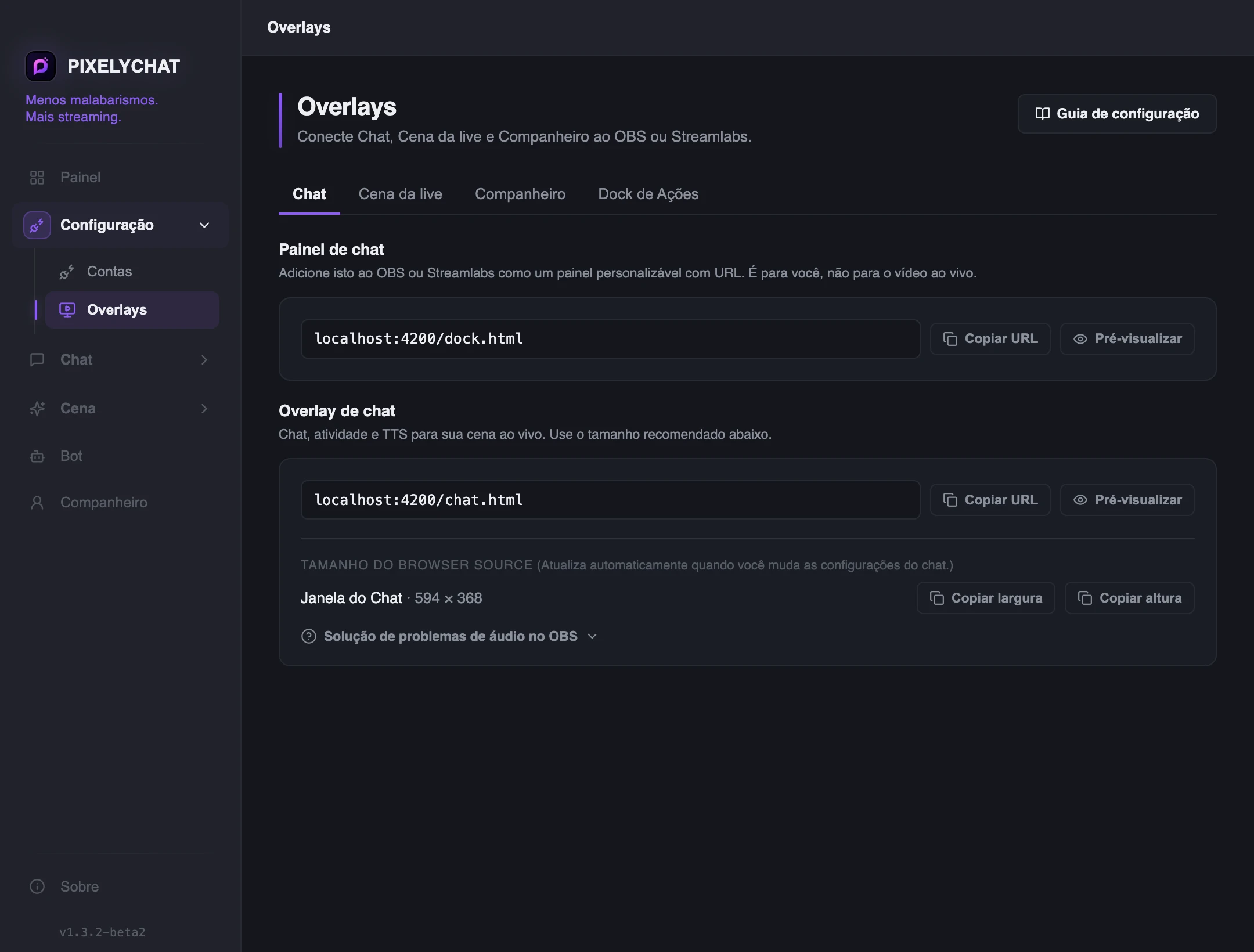Click the Copiar altura label
The height and width of the screenshot is (952, 1254).
pos(1141,598)
